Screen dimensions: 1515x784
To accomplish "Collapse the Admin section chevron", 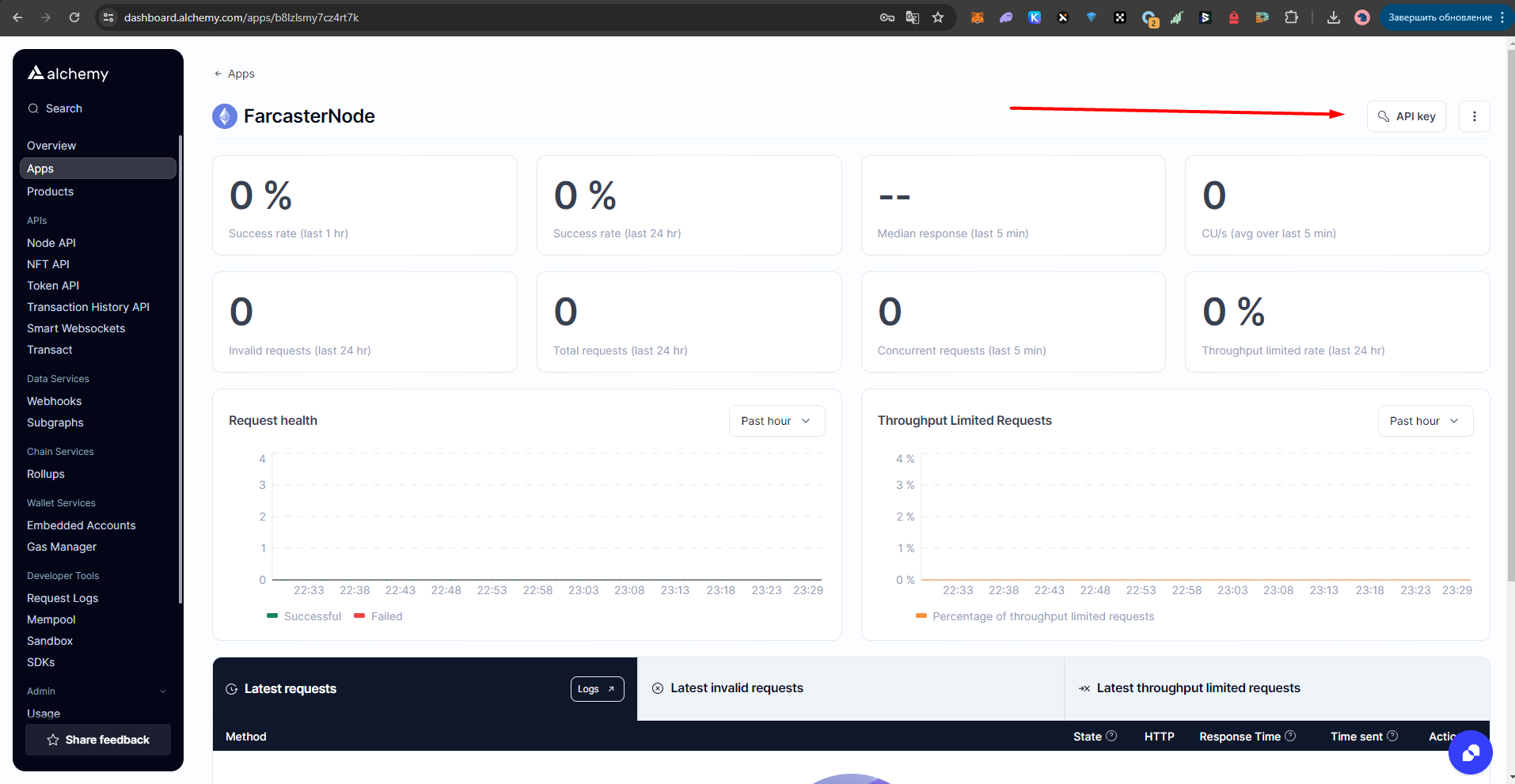I will pyautogui.click(x=163, y=691).
